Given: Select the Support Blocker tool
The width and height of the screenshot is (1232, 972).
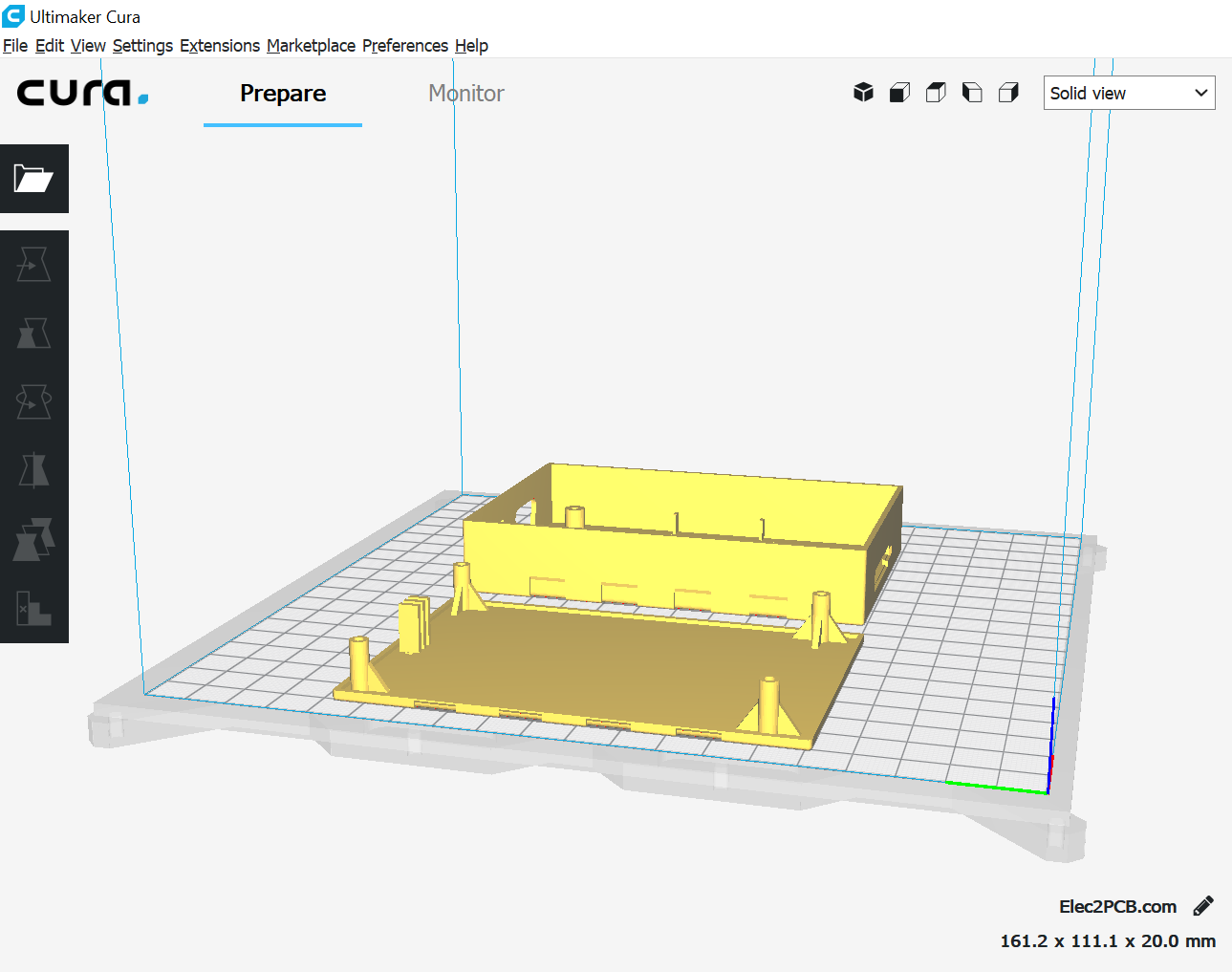Looking at the screenshot, I should pyautogui.click(x=33, y=608).
